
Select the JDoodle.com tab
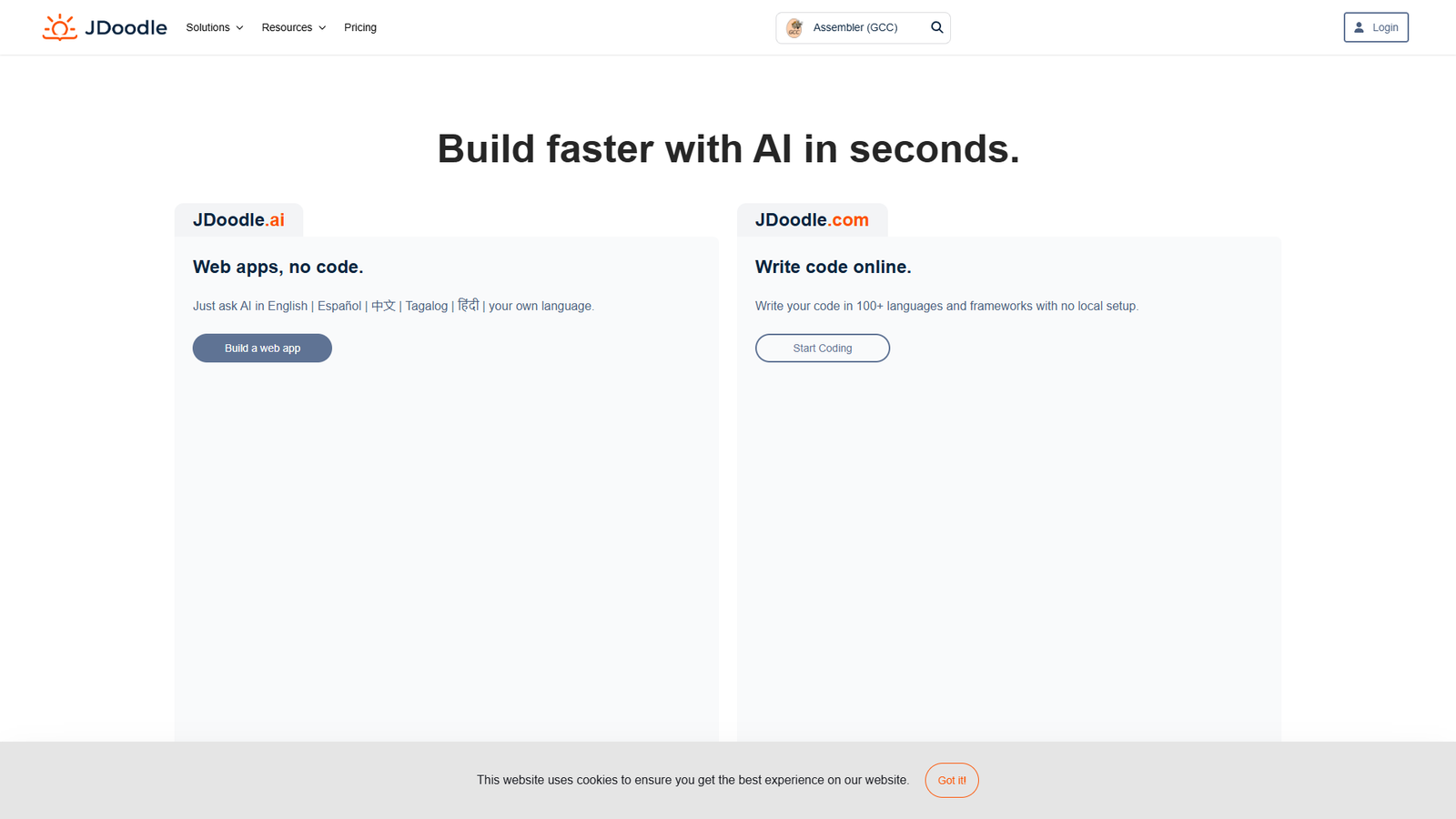click(x=812, y=219)
